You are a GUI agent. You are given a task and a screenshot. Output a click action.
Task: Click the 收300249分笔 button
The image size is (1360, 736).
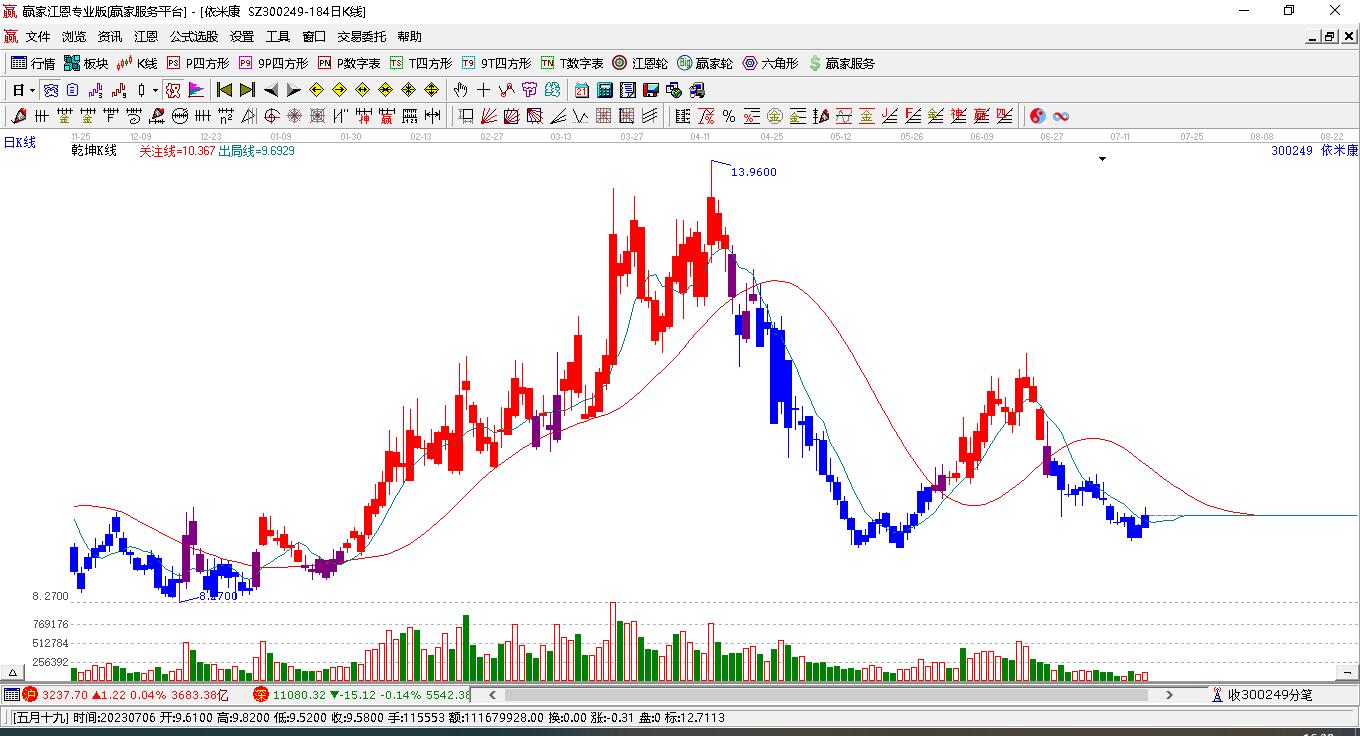[x=1261, y=695]
